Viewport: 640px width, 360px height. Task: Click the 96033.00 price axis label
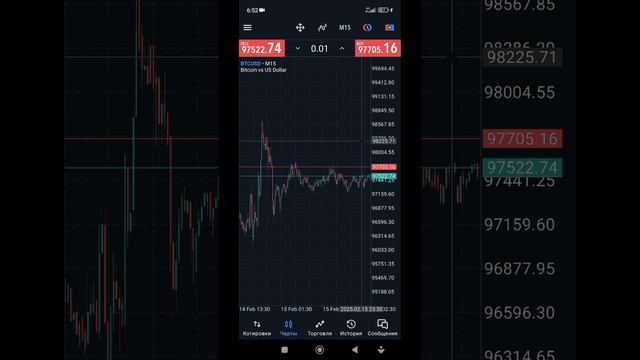point(383,250)
